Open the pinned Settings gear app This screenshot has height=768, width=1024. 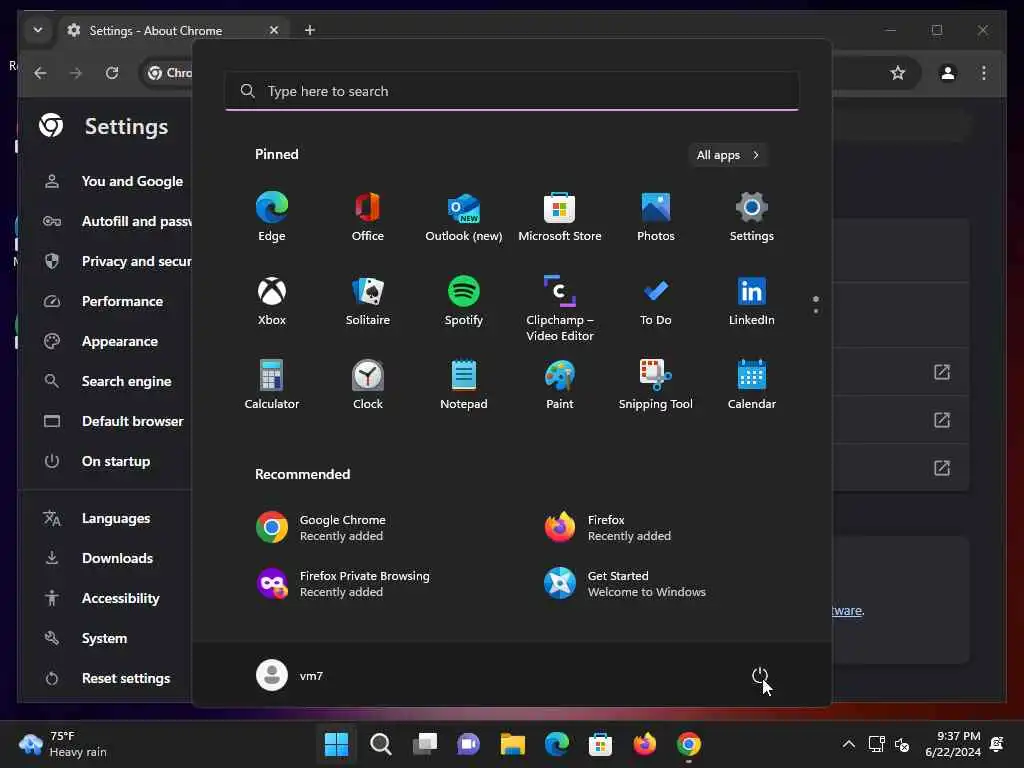tap(752, 216)
